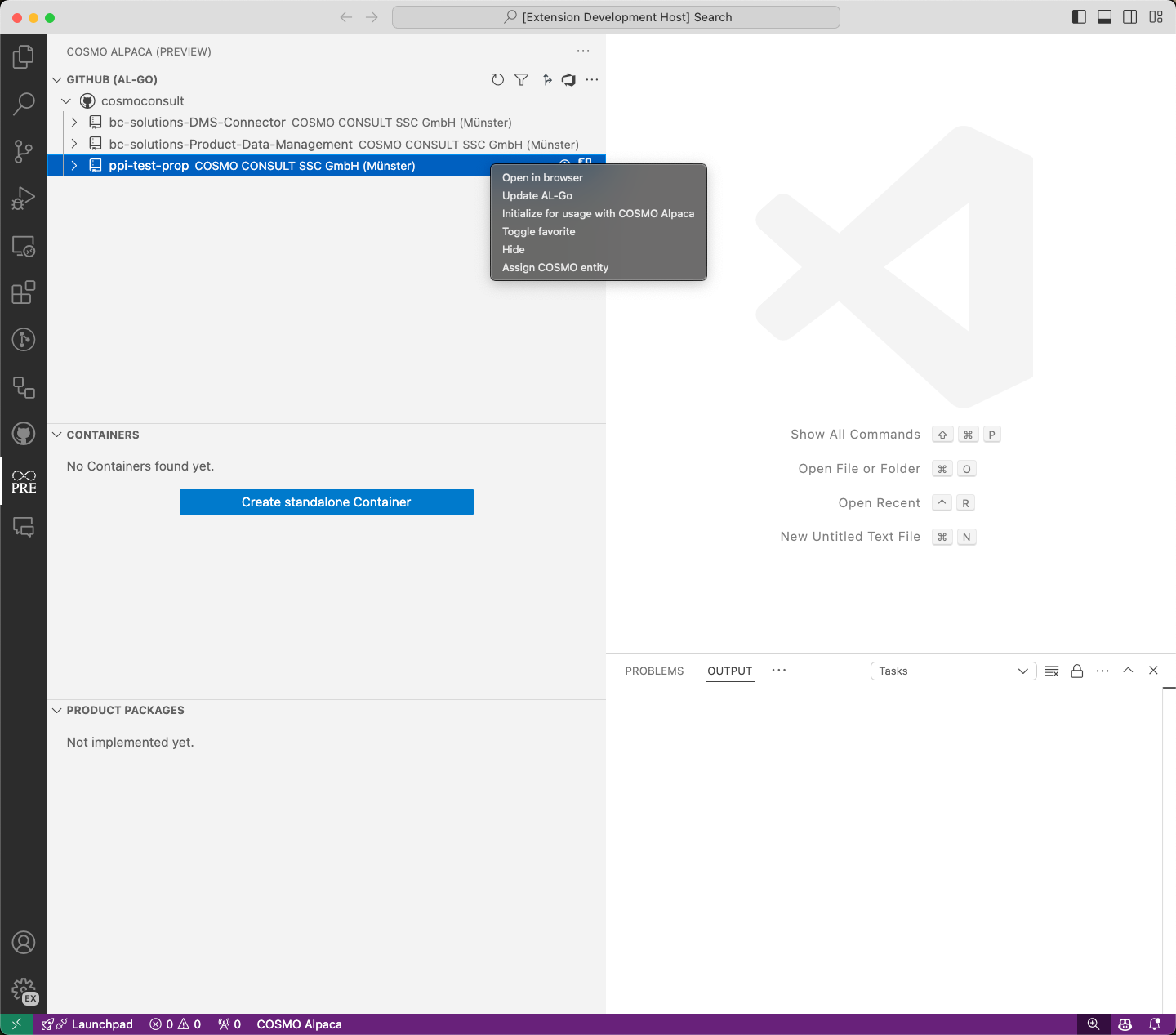Toggle the bottom panel layout button
The image size is (1176, 1035).
point(1104,17)
